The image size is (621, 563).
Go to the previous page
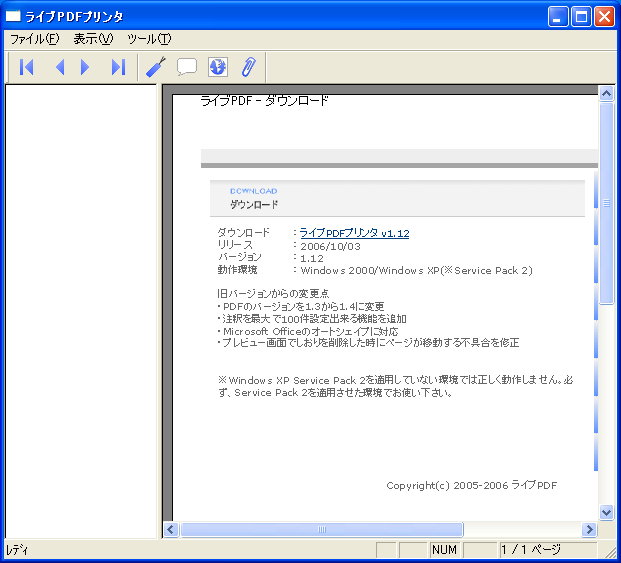tap(59, 67)
